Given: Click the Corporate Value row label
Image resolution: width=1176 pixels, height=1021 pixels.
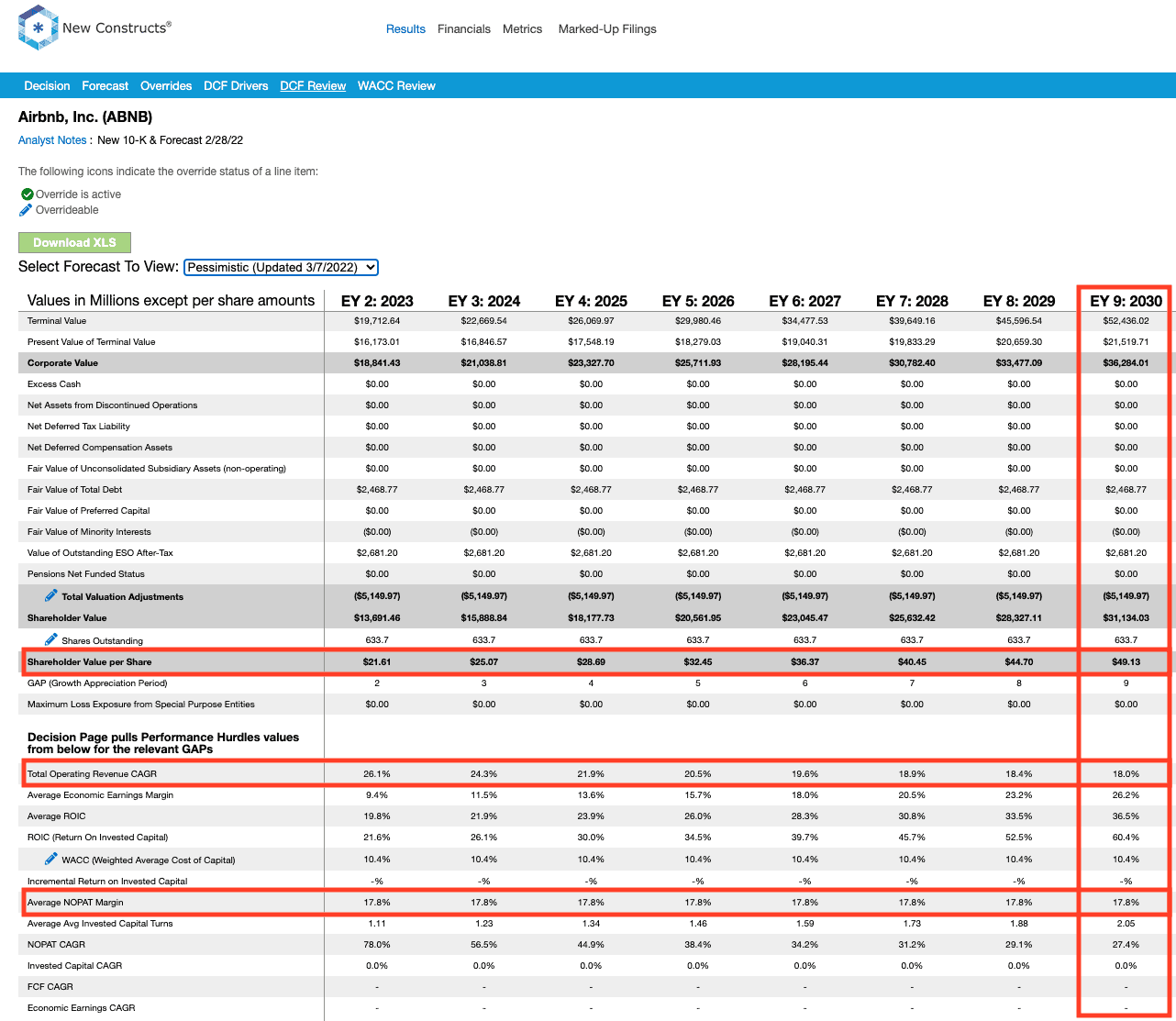Looking at the screenshot, I should click(62, 363).
